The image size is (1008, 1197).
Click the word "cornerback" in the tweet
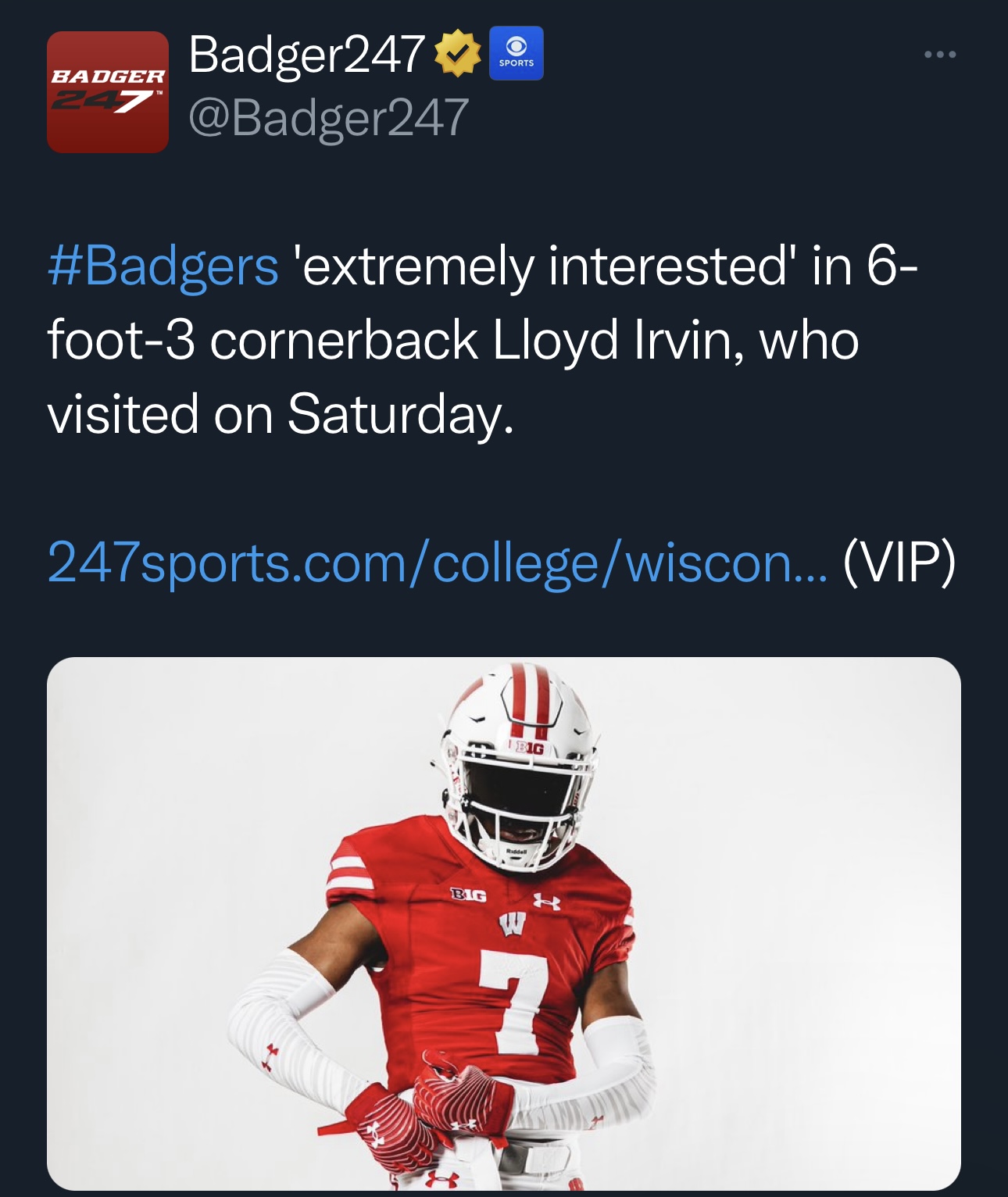pos(344,341)
